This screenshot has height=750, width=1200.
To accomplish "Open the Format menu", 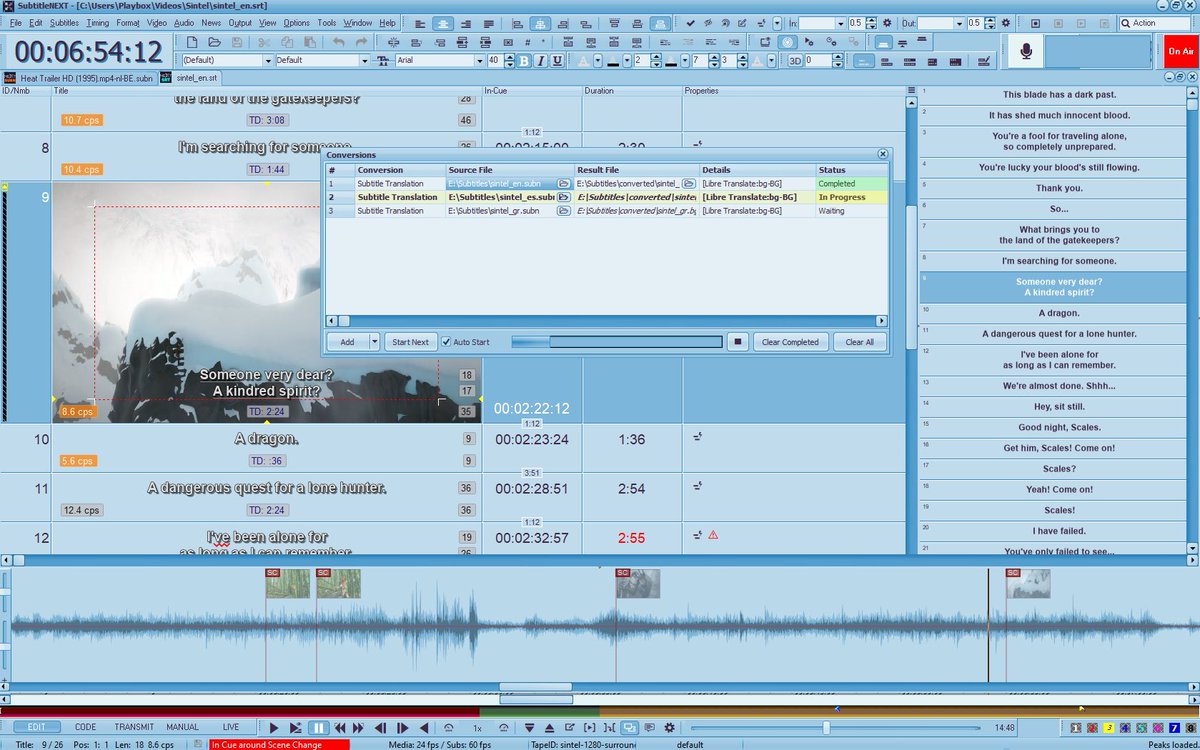I will coord(128,23).
